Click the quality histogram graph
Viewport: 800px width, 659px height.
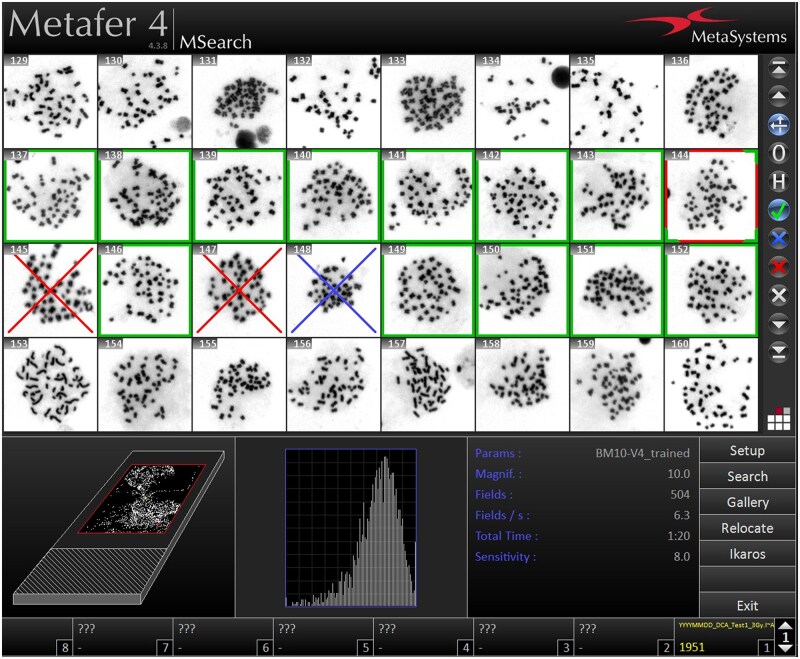tap(351, 528)
